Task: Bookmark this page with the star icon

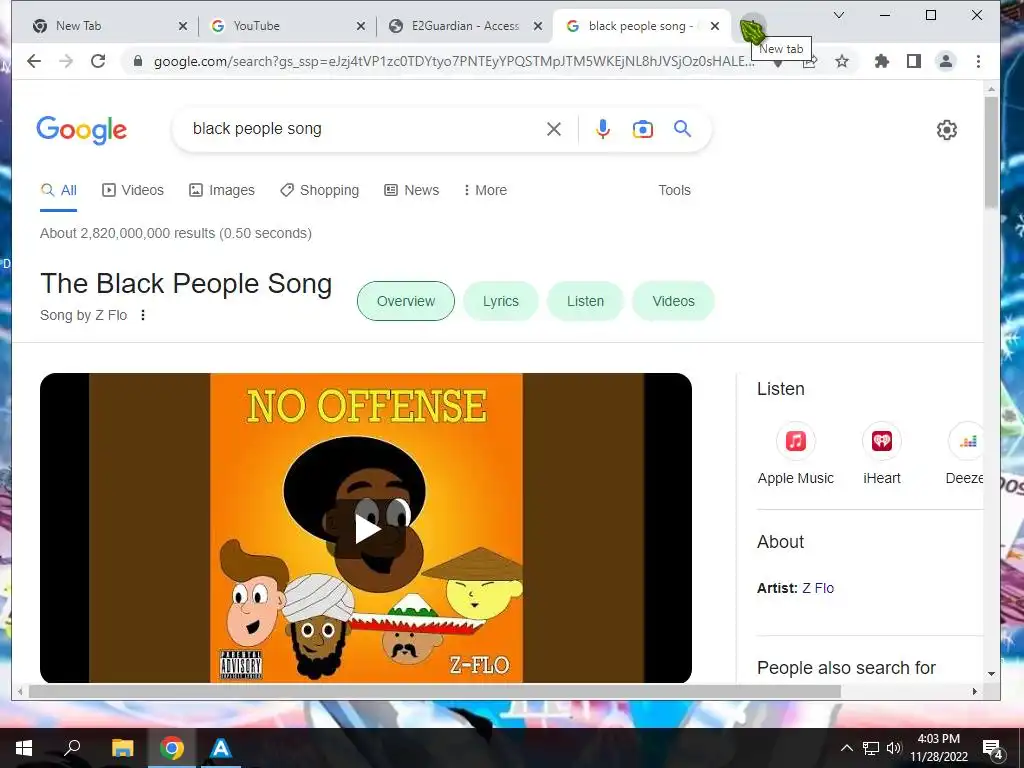Action: [842, 61]
